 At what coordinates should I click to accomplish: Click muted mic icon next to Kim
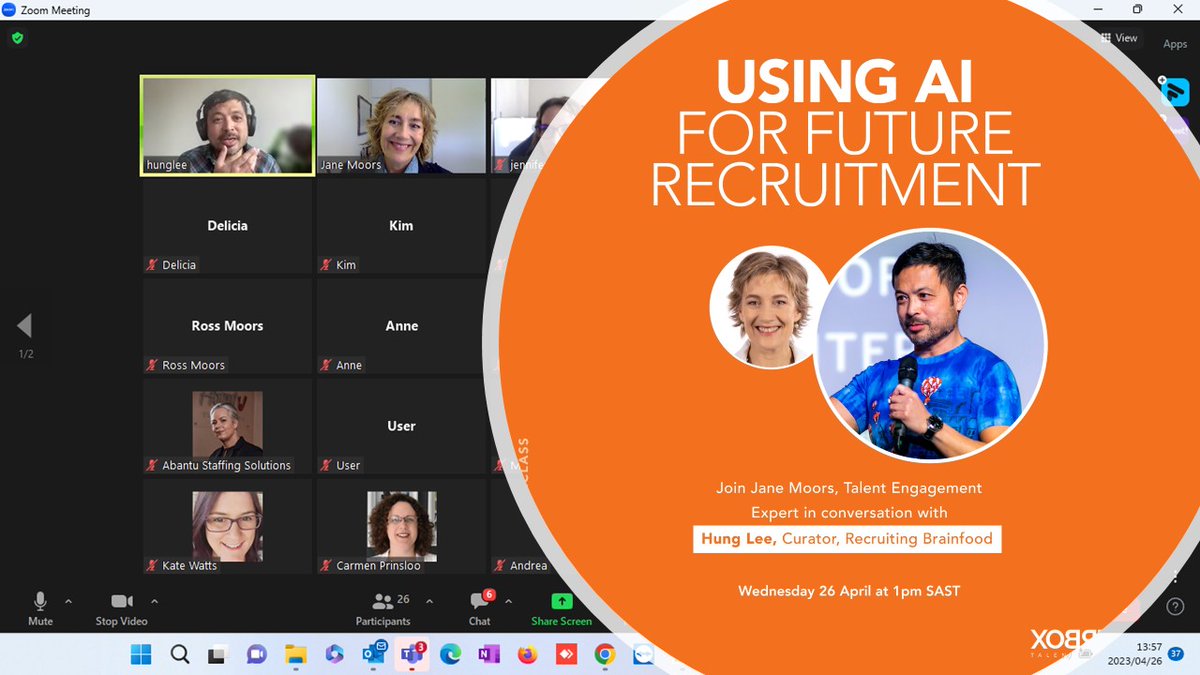[x=326, y=265]
